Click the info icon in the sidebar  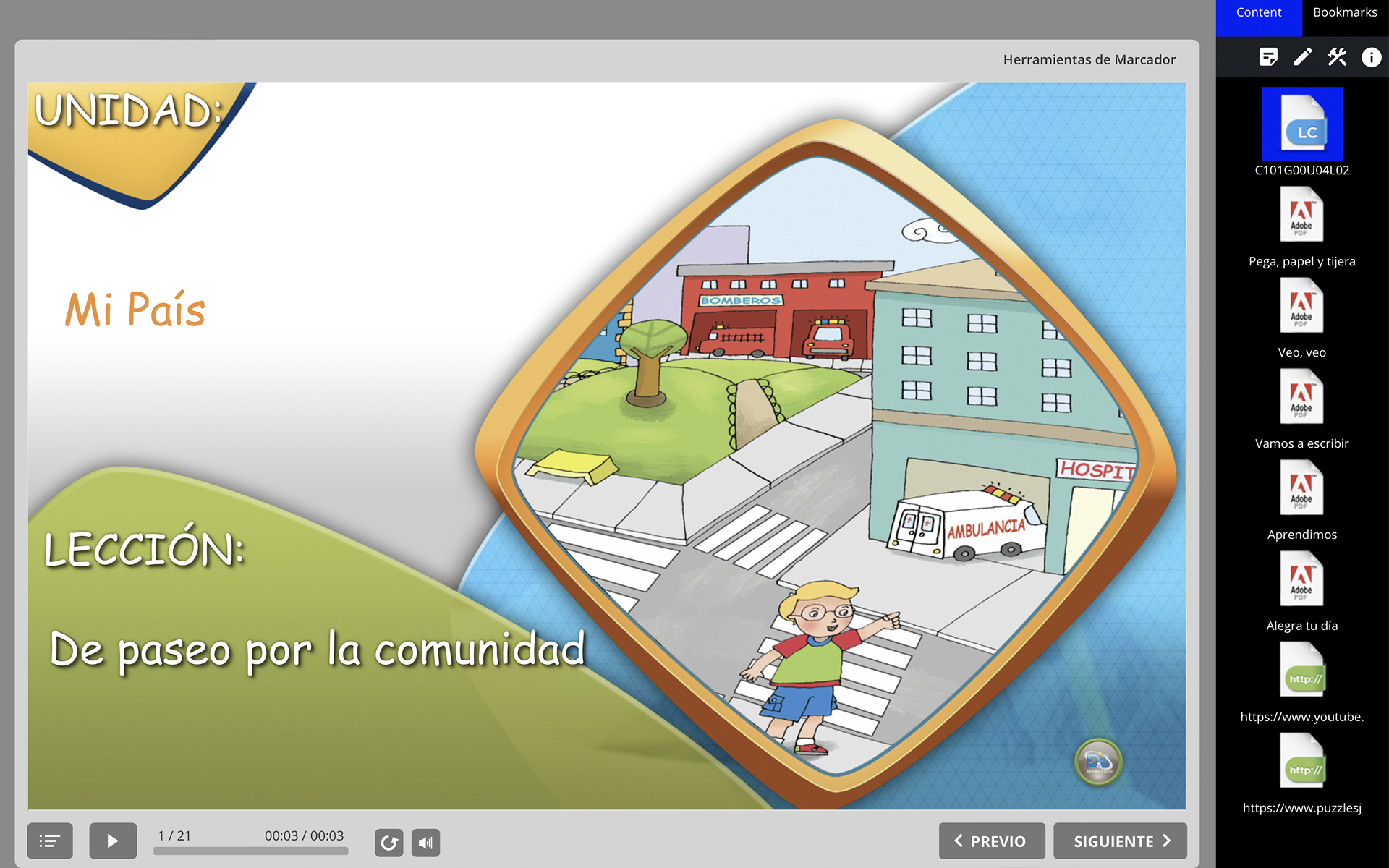pyautogui.click(x=1371, y=57)
